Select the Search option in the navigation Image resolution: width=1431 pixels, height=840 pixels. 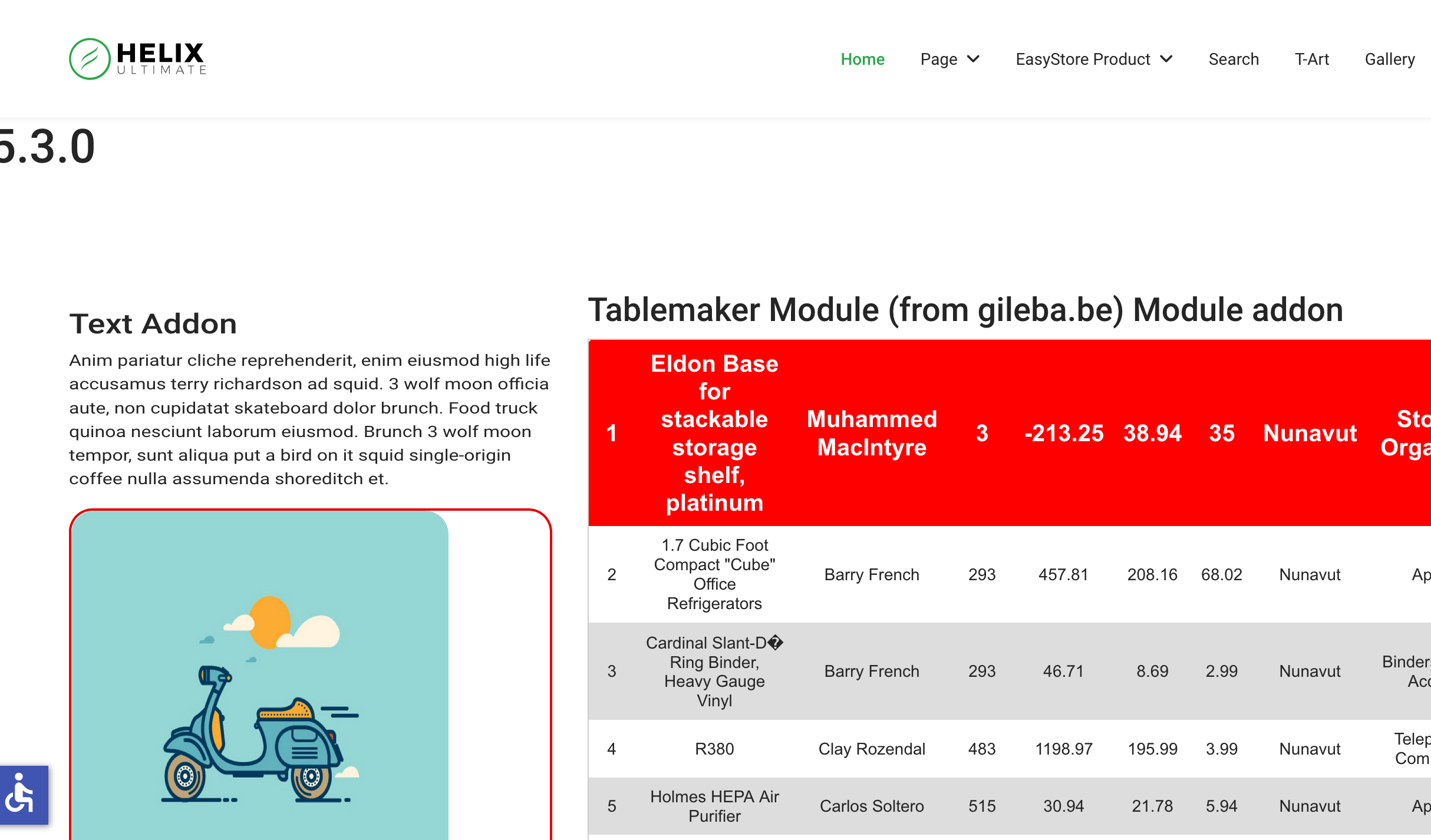[x=1234, y=59]
